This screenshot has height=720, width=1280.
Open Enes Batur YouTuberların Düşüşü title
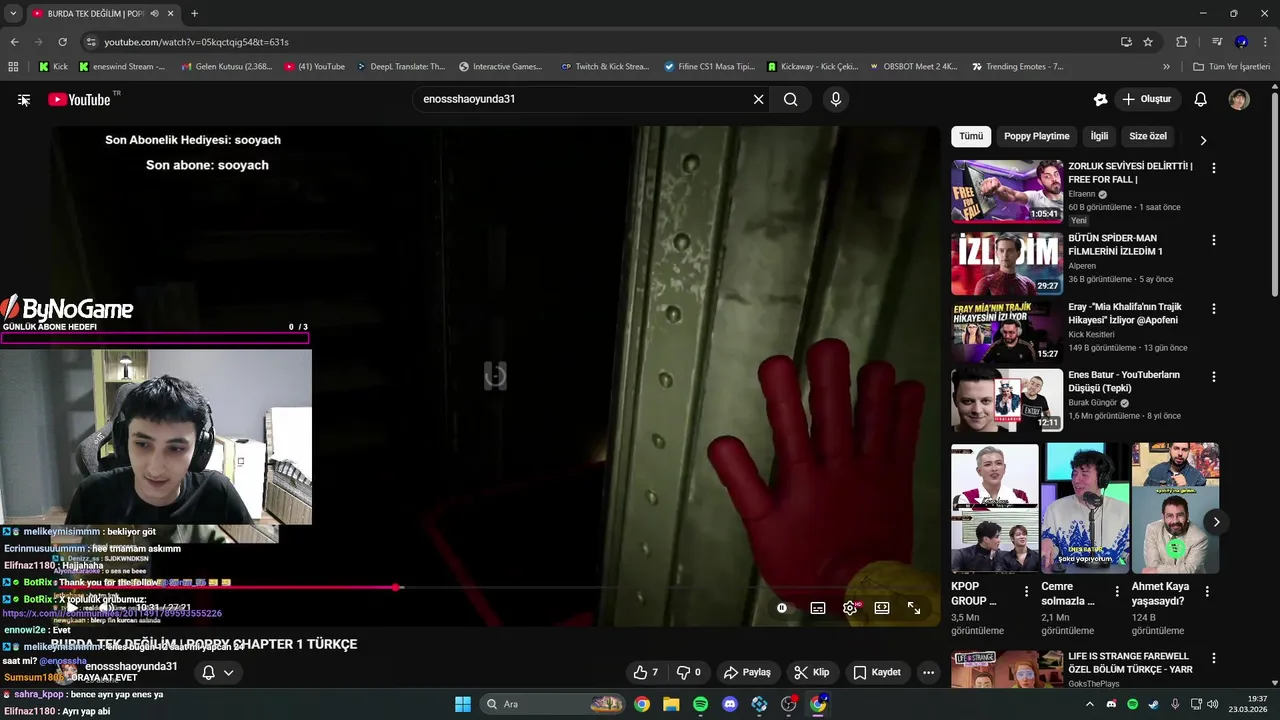[x=1124, y=381]
